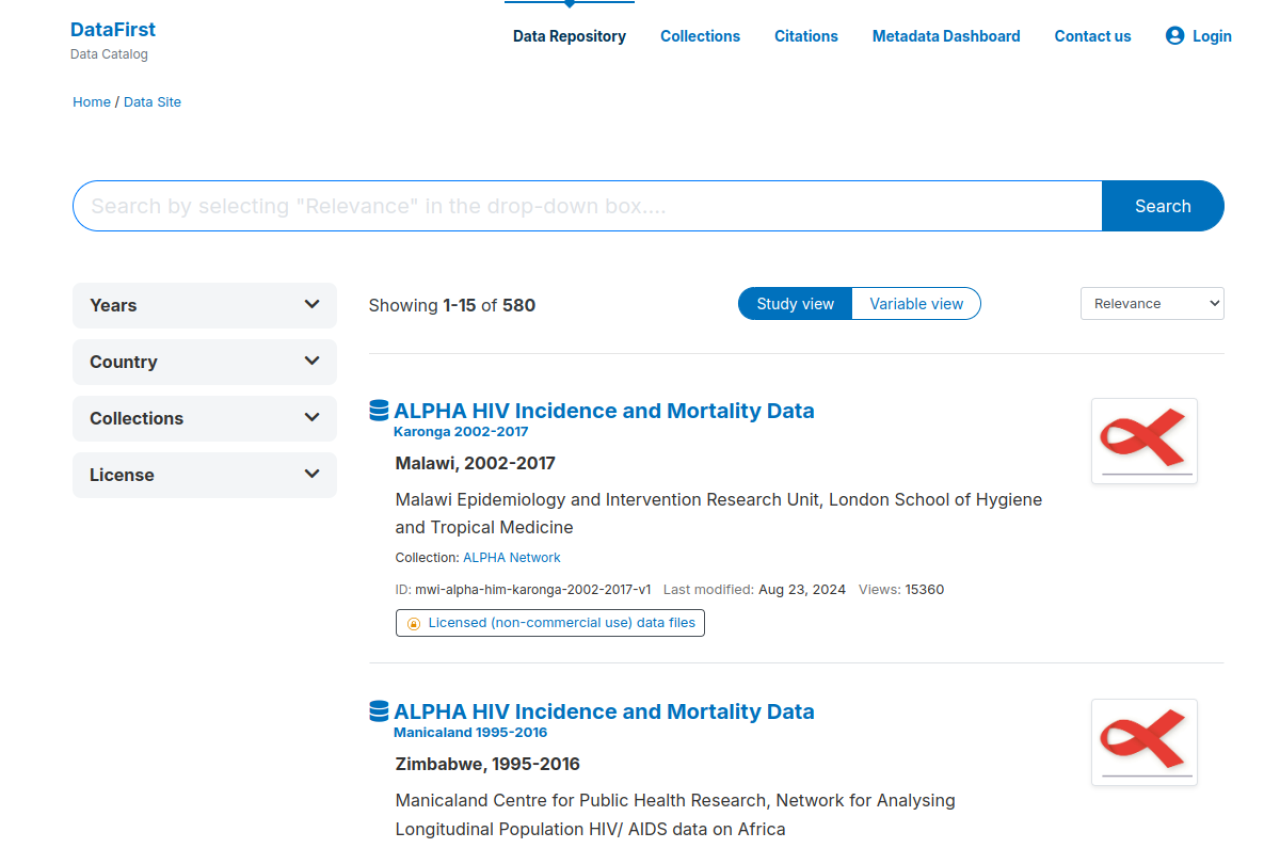
Task: Click the DataFirst logo title
Action: click(x=113, y=30)
